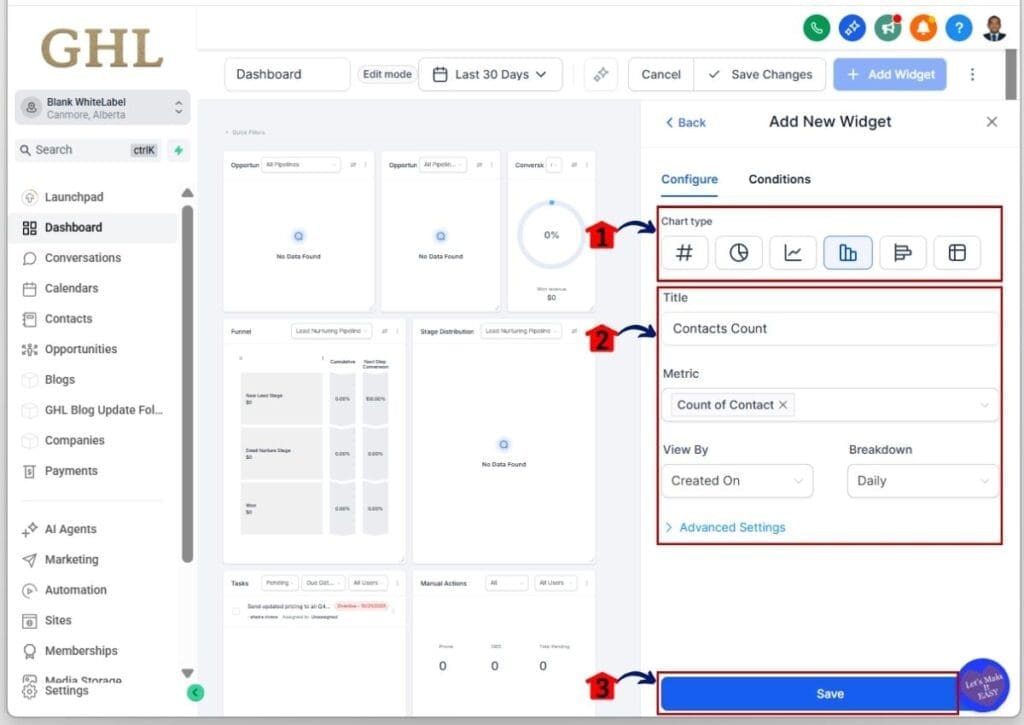
Task: Remove the Count of Contact metric chip
Action: pyautogui.click(x=785, y=405)
